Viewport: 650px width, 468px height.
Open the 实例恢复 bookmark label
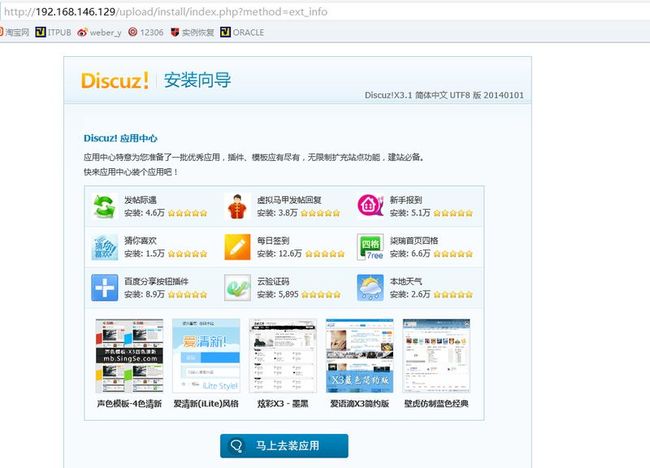pos(198,32)
